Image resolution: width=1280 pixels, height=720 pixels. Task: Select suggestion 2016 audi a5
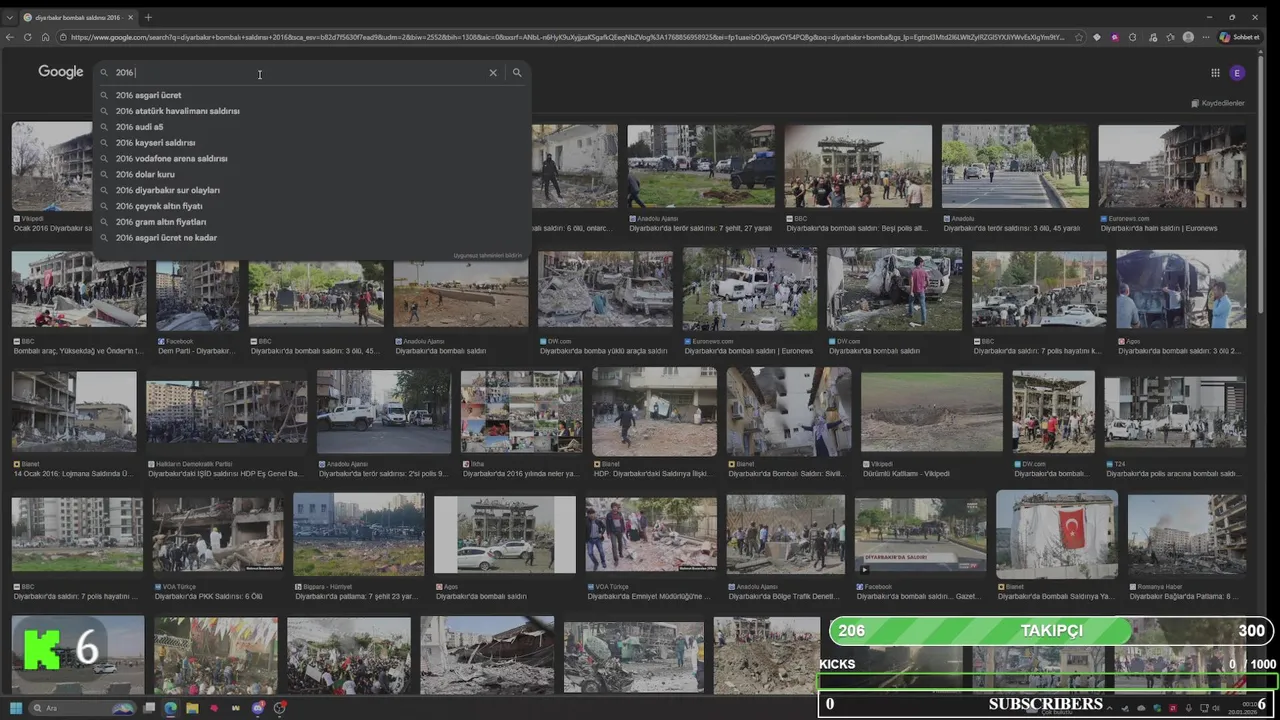click(x=310, y=127)
